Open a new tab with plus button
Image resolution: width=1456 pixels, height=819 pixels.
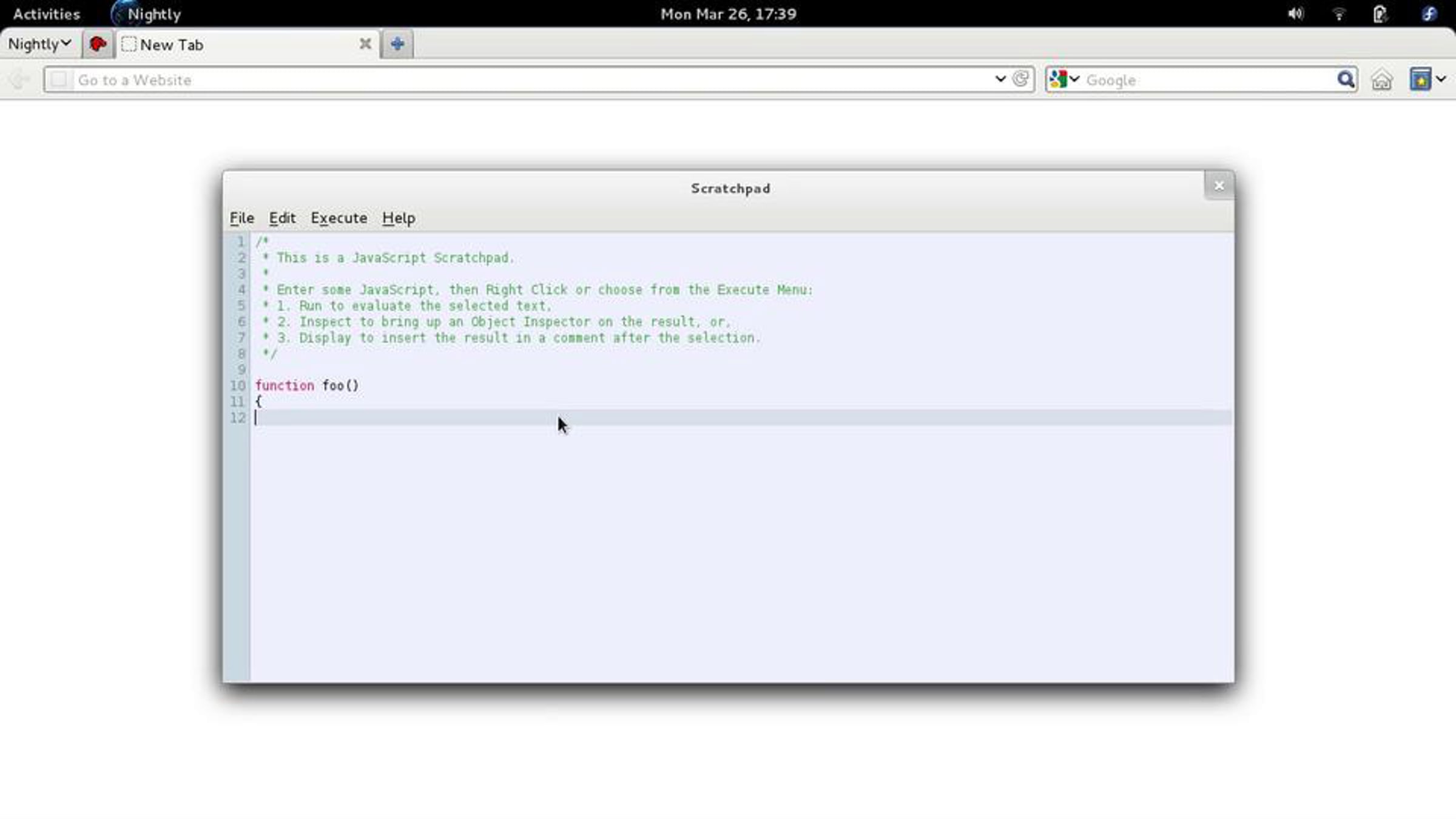pyautogui.click(x=397, y=44)
